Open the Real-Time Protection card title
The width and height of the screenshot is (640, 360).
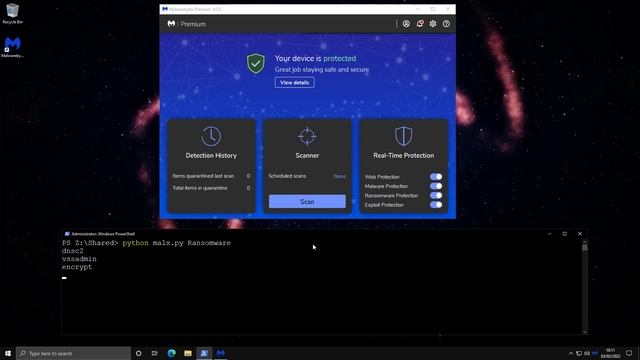tap(403, 156)
